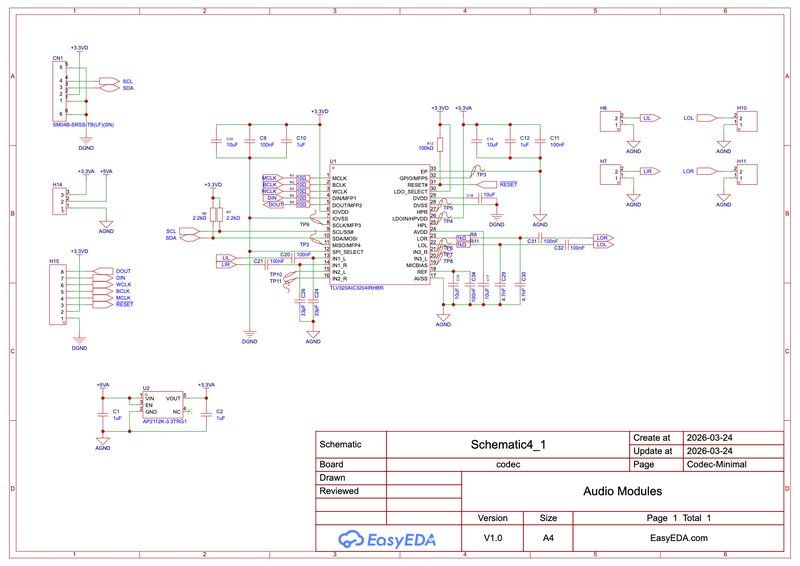Image resolution: width=800 pixels, height=566 pixels.
Task: Select the H10 header symbol
Action: point(747,121)
